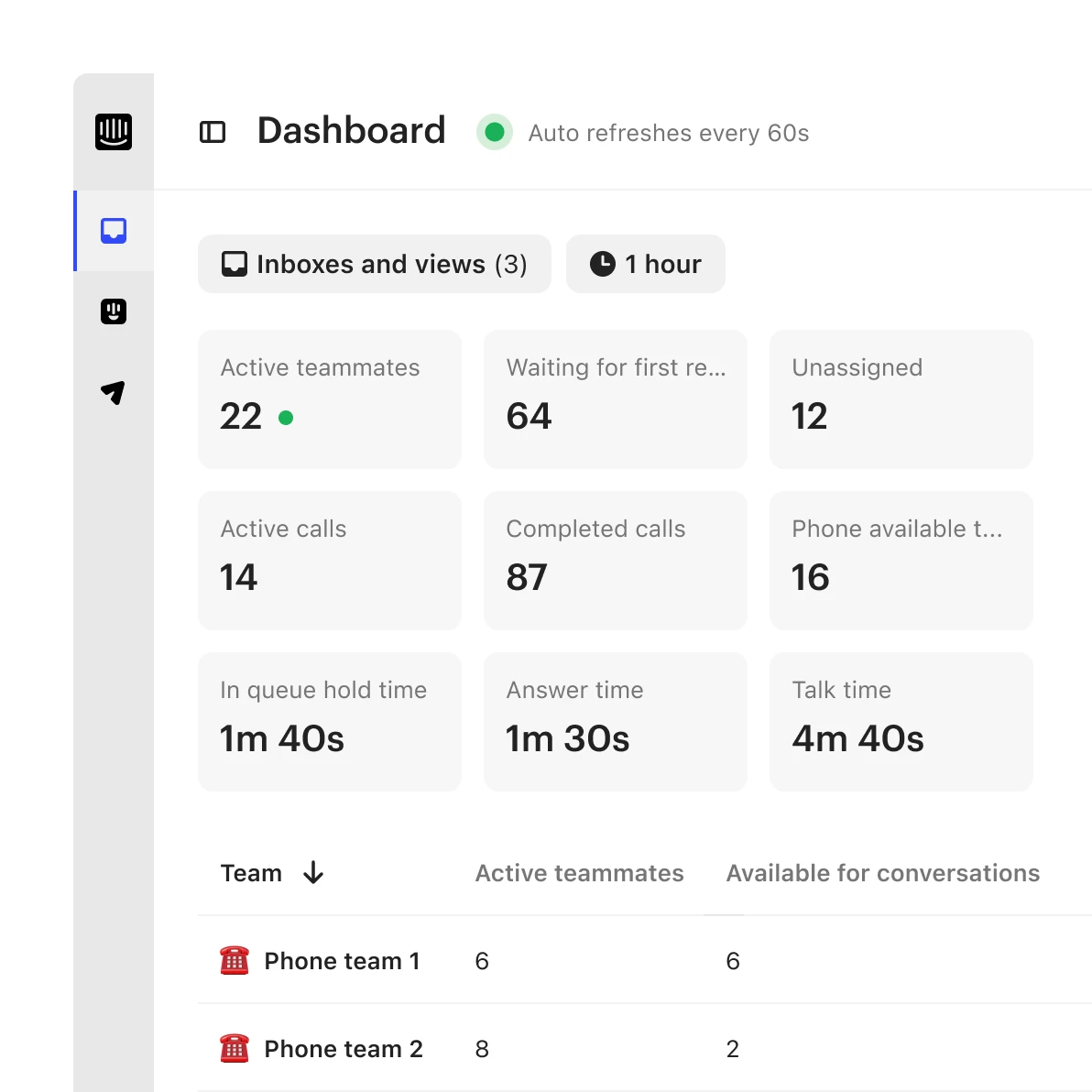Viewport: 1092px width, 1092px height.
Task: Open the Unassigned card
Action: [x=901, y=399]
